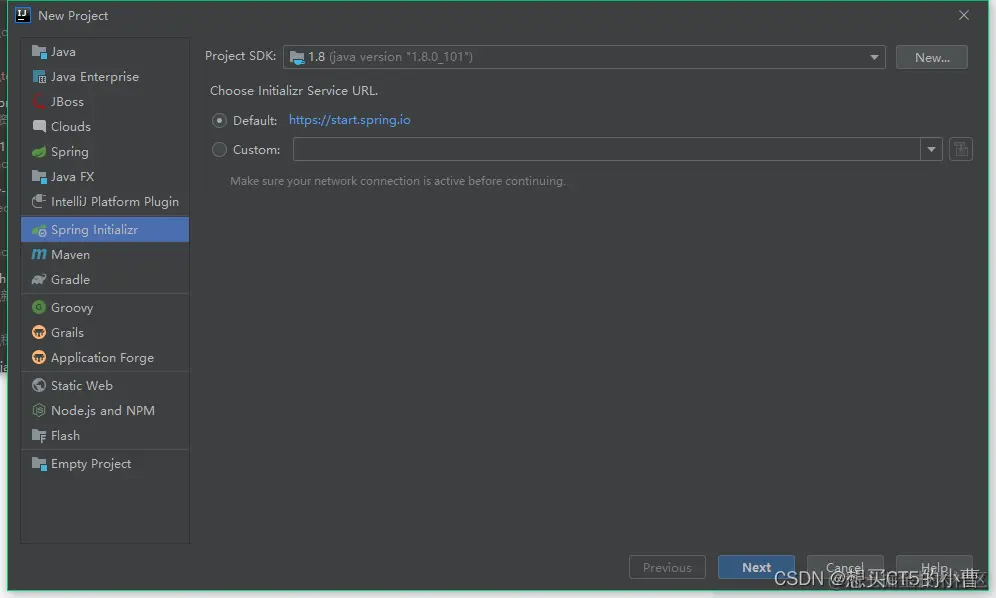Viewport: 996px width, 598px height.
Task: Click the Cancel button
Action: point(845,567)
